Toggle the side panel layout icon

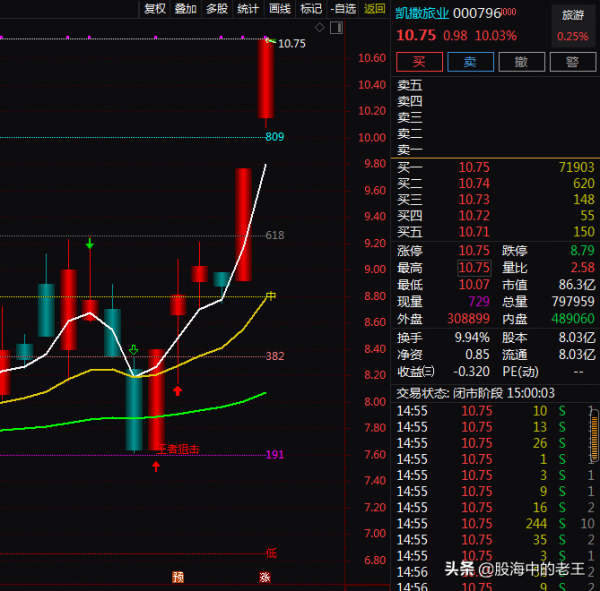click(x=336, y=28)
